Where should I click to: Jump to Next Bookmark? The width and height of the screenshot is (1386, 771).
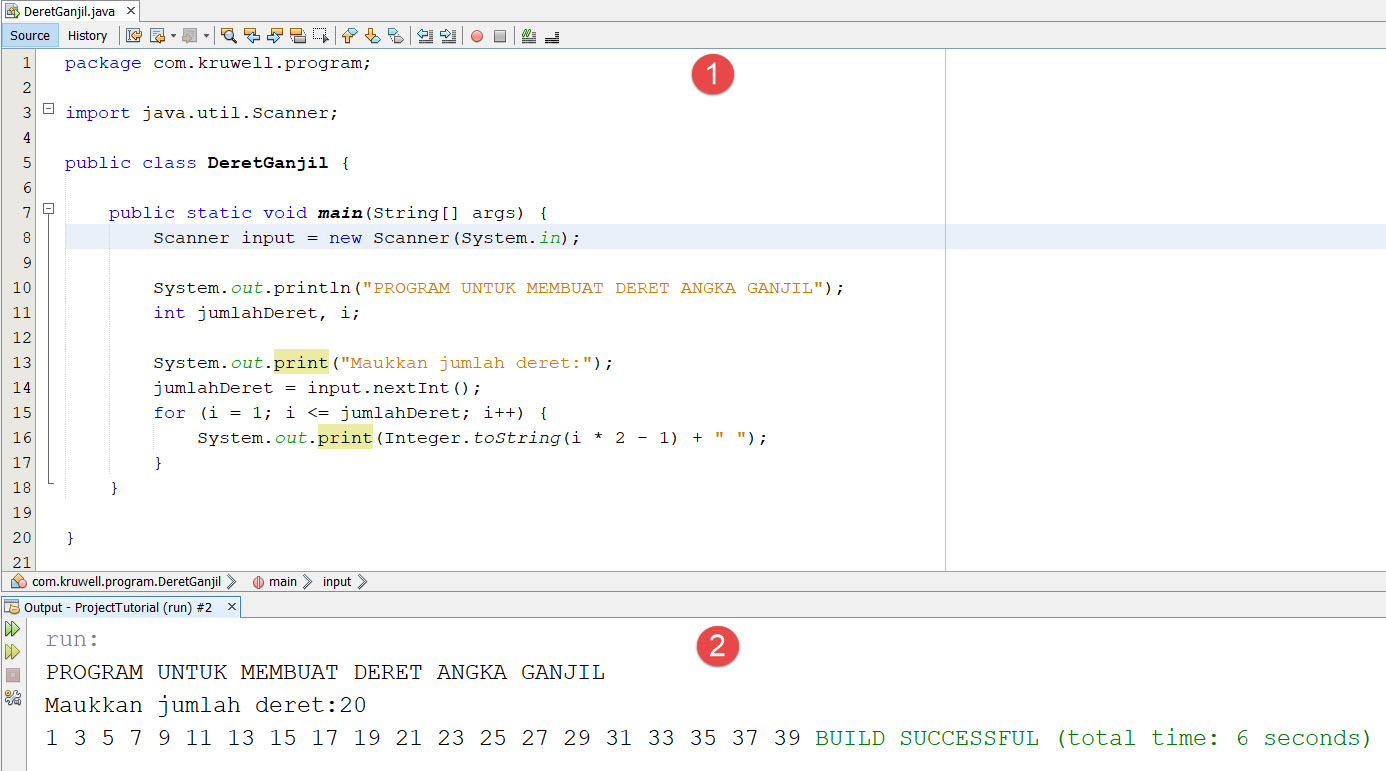tap(372, 36)
